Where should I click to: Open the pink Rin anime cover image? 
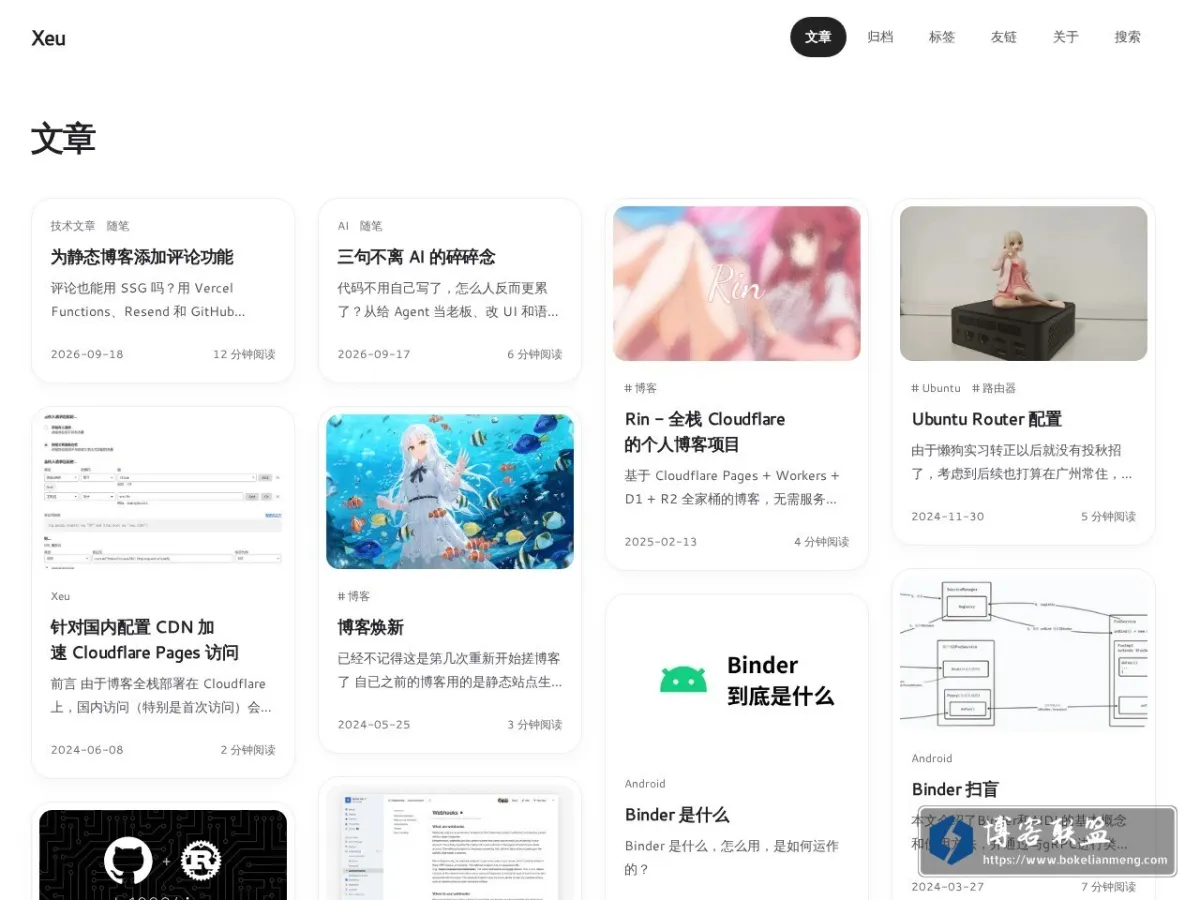(737, 283)
